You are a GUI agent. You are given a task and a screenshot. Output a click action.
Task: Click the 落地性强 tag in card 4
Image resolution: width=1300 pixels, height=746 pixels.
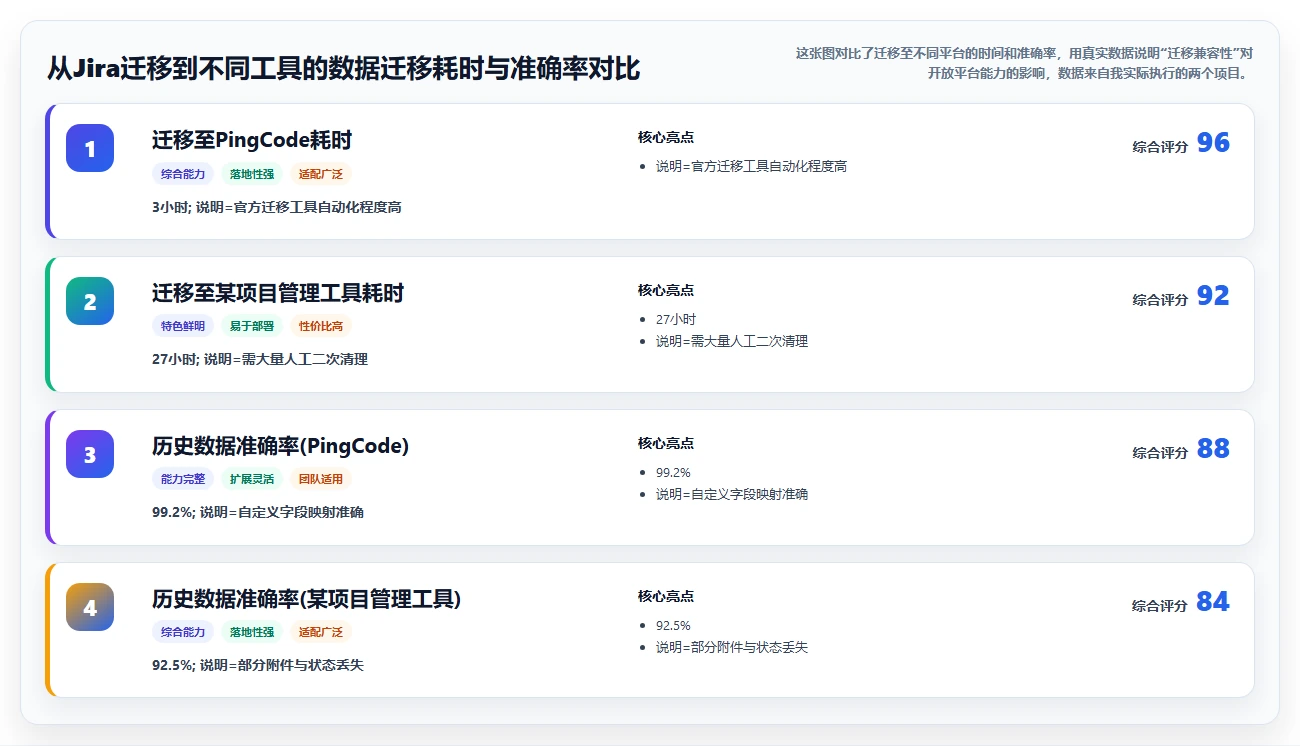point(252,632)
